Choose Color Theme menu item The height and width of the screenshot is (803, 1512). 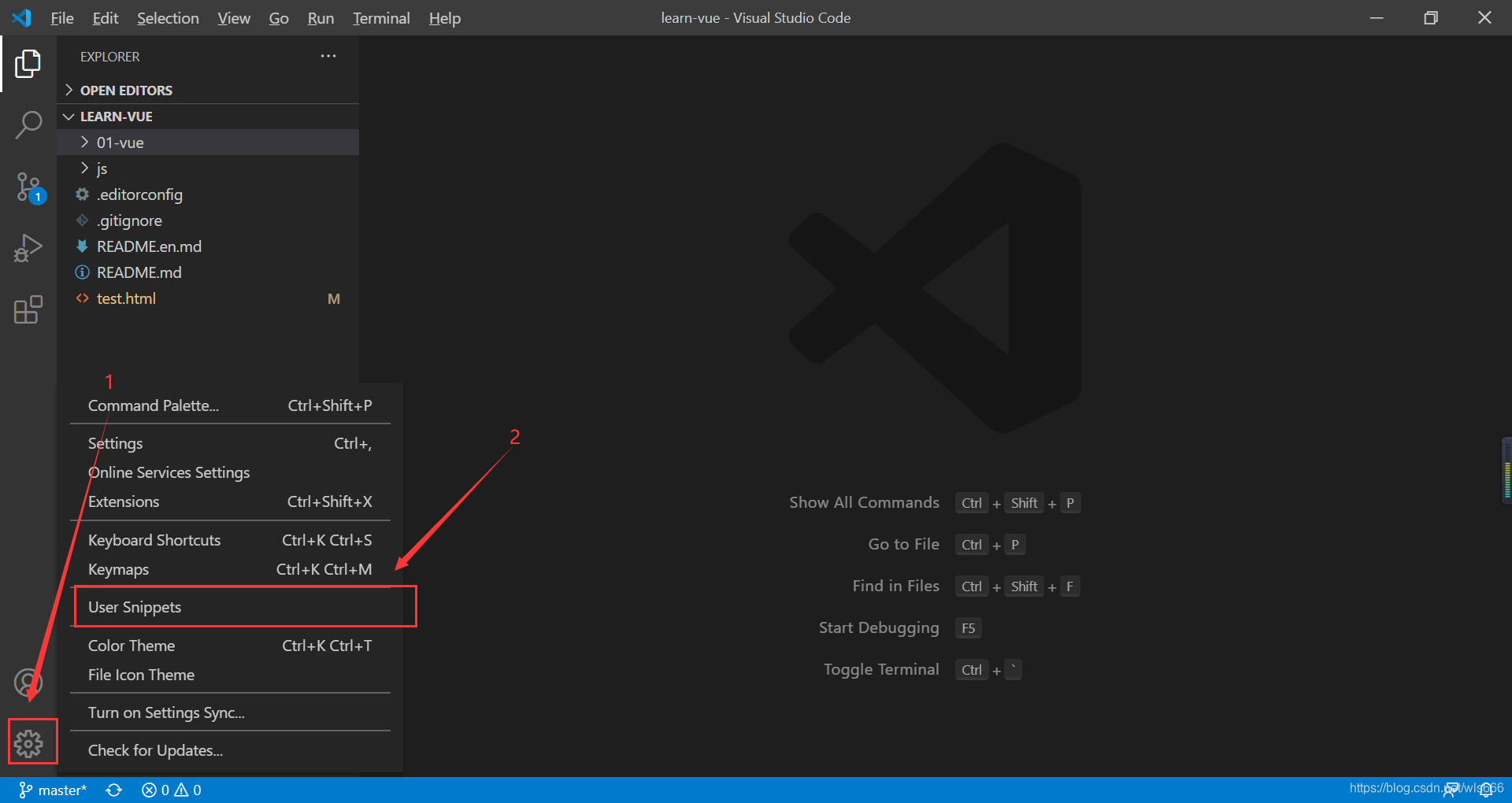point(230,646)
